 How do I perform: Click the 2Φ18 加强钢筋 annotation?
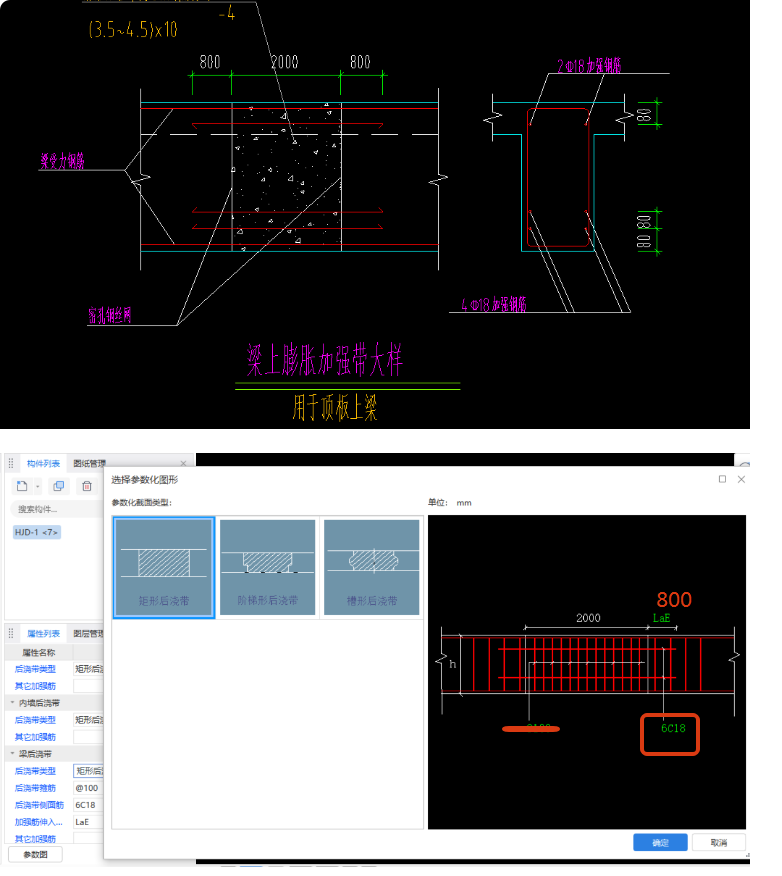[x=589, y=66]
